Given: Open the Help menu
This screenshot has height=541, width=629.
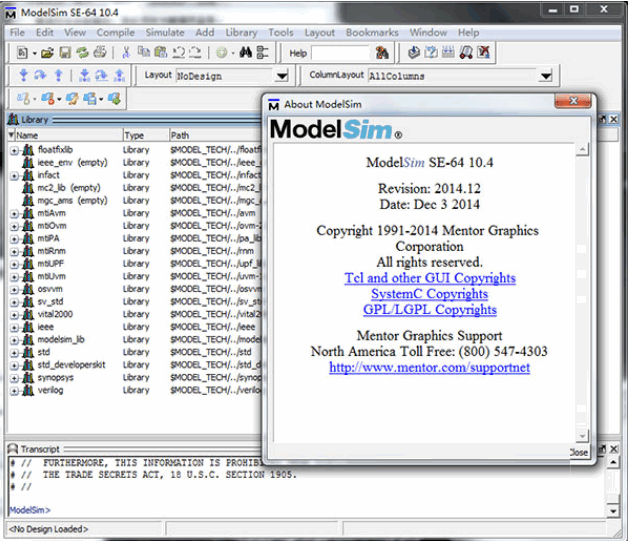Looking at the screenshot, I should [x=469, y=32].
